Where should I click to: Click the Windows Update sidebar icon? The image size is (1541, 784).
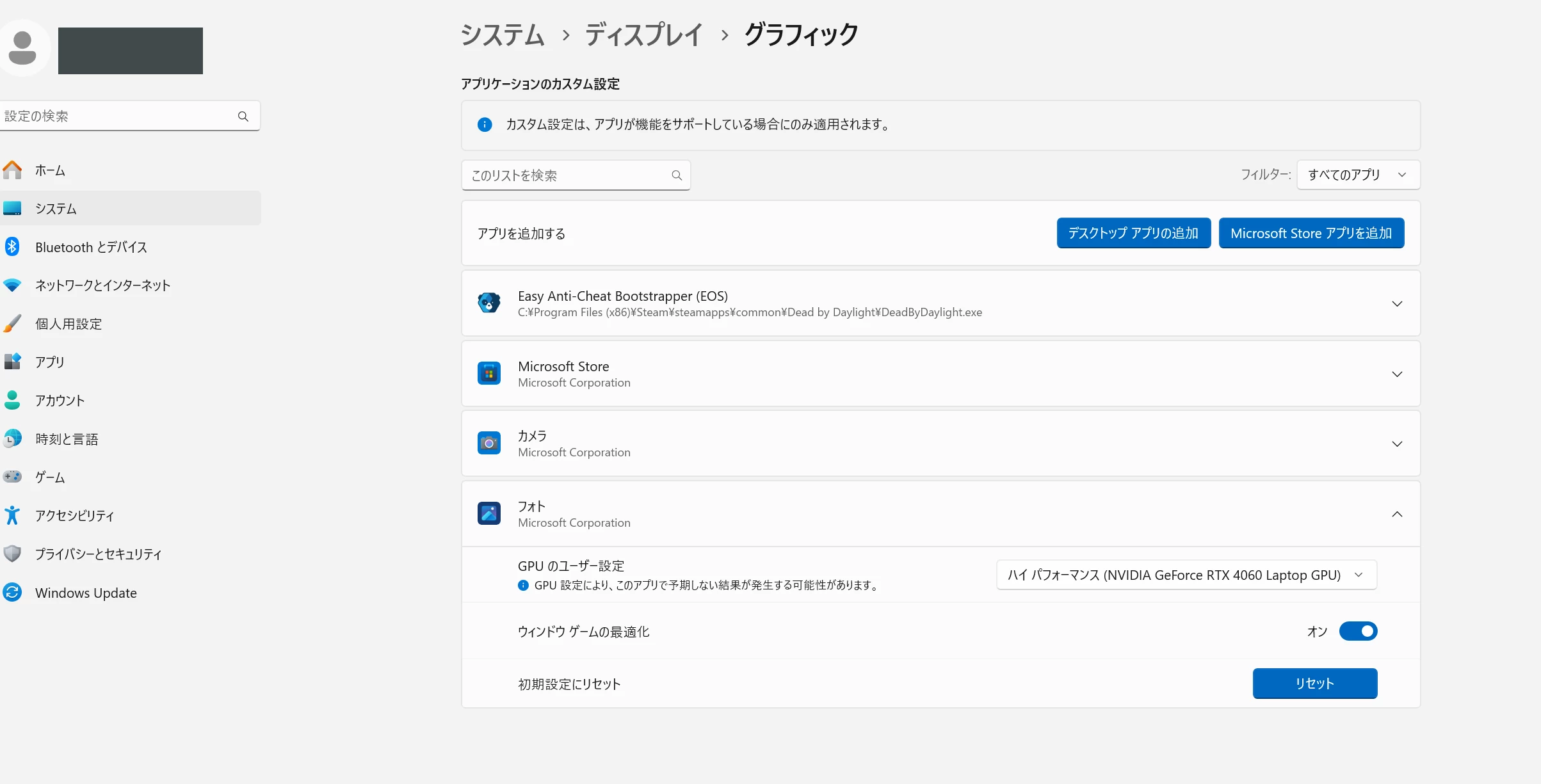tap(12, 593)
